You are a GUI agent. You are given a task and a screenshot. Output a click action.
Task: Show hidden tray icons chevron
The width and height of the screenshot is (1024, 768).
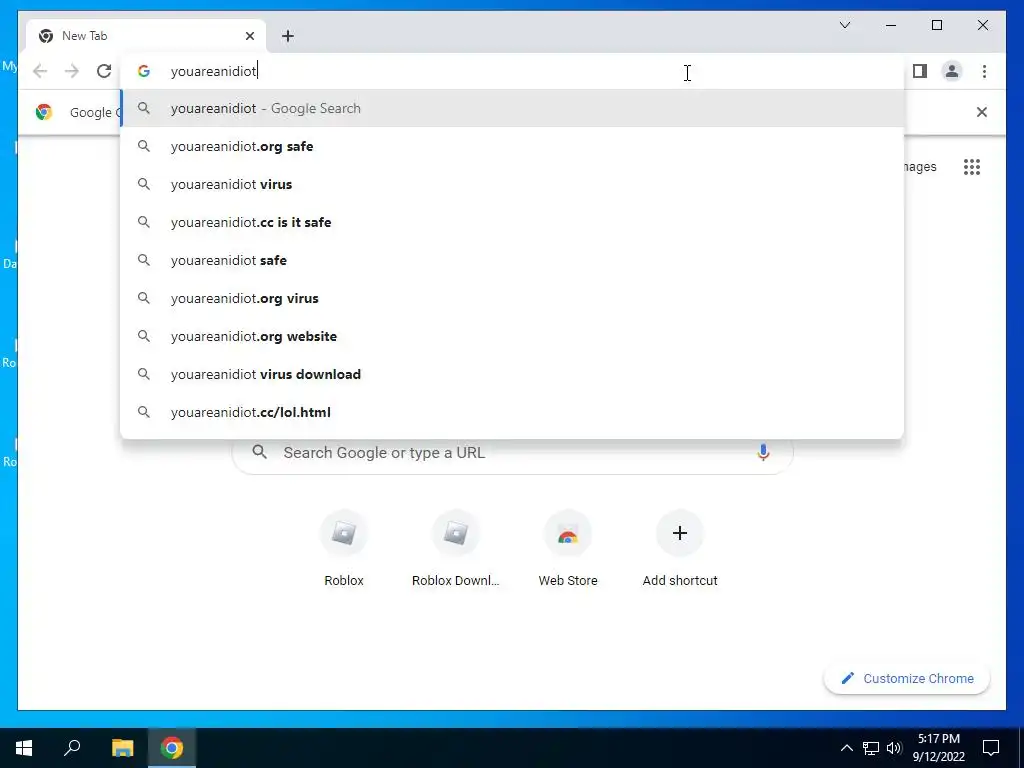[846, 748]
